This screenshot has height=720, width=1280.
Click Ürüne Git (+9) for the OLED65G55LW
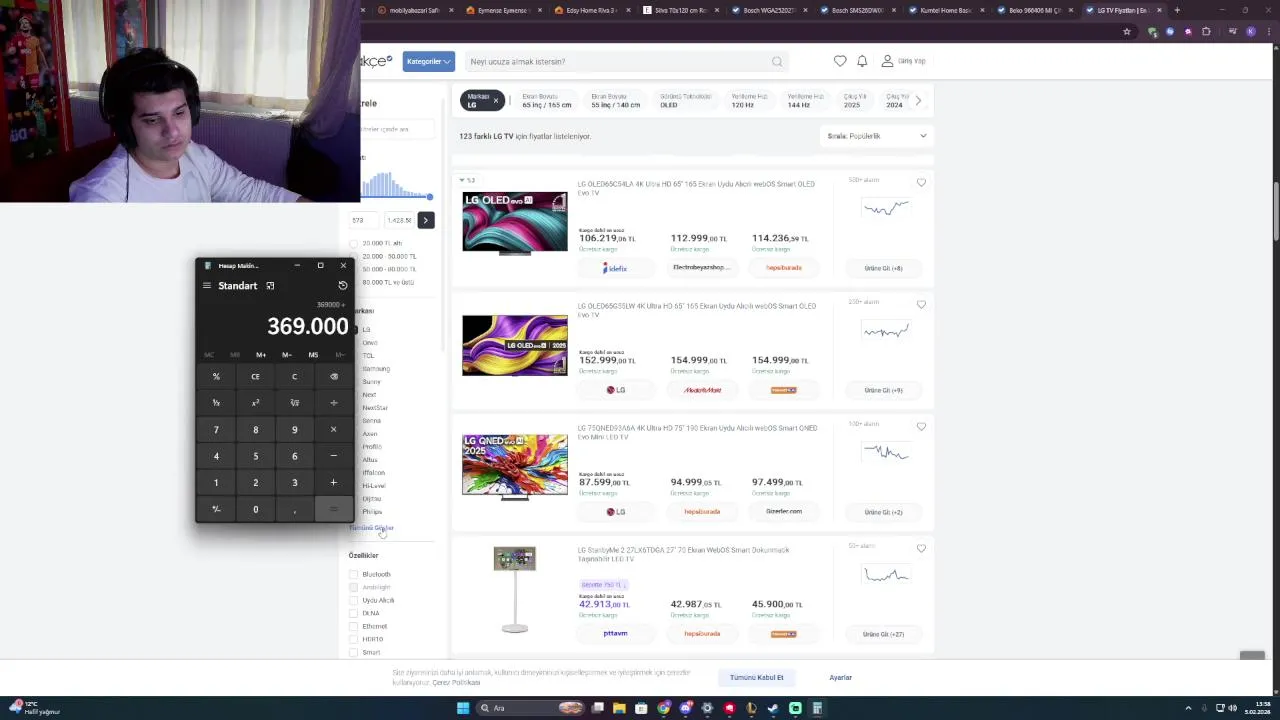883,390
